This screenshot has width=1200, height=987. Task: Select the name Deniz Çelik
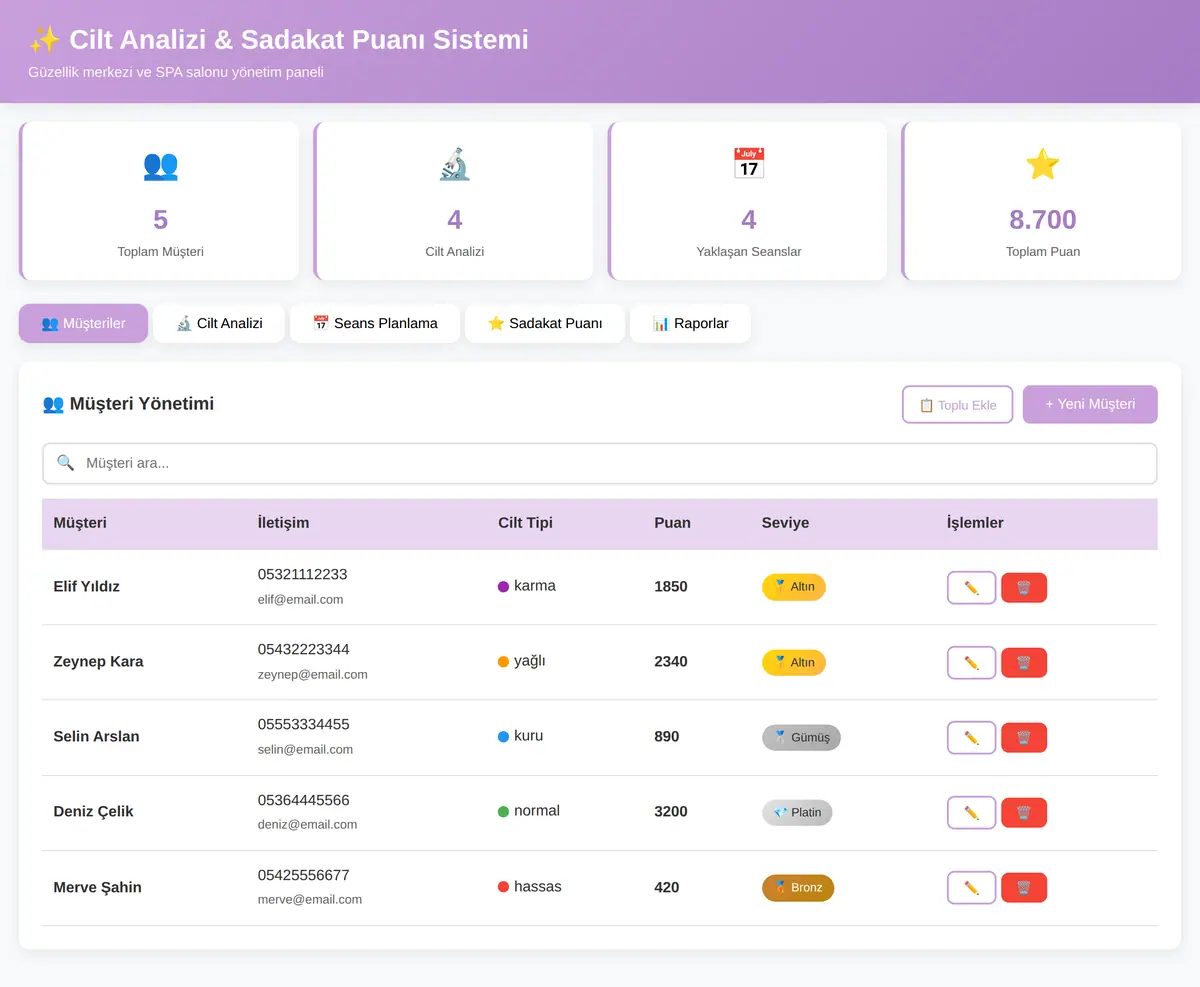tap(93, 812)
